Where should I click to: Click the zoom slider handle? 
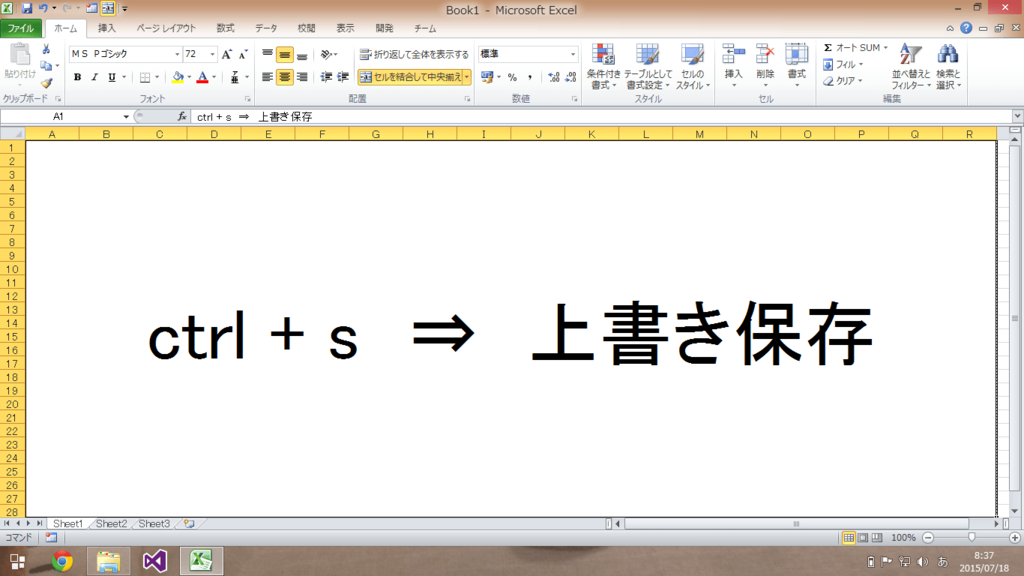(972, 537)
